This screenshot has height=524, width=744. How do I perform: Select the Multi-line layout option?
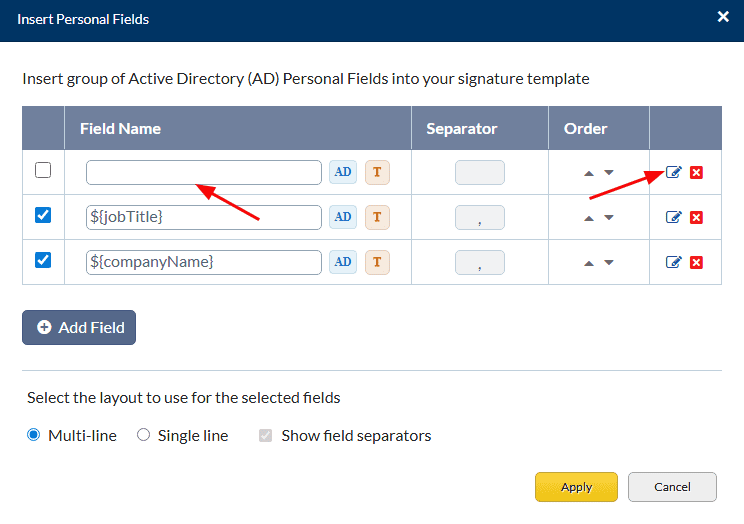point(34,435)
